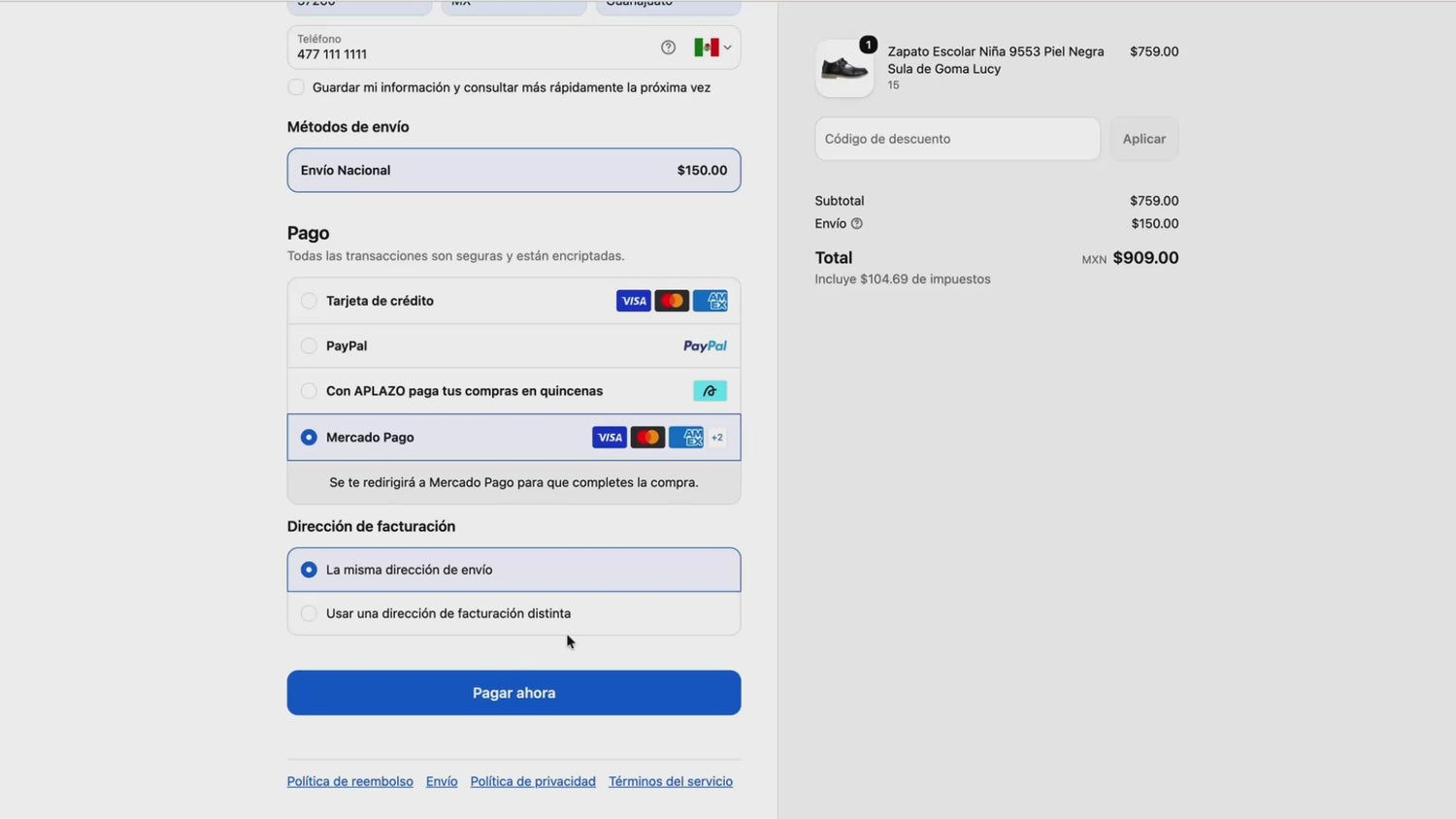
Task: Click the PayPal logo icon
Action: (x=705, y=345)
